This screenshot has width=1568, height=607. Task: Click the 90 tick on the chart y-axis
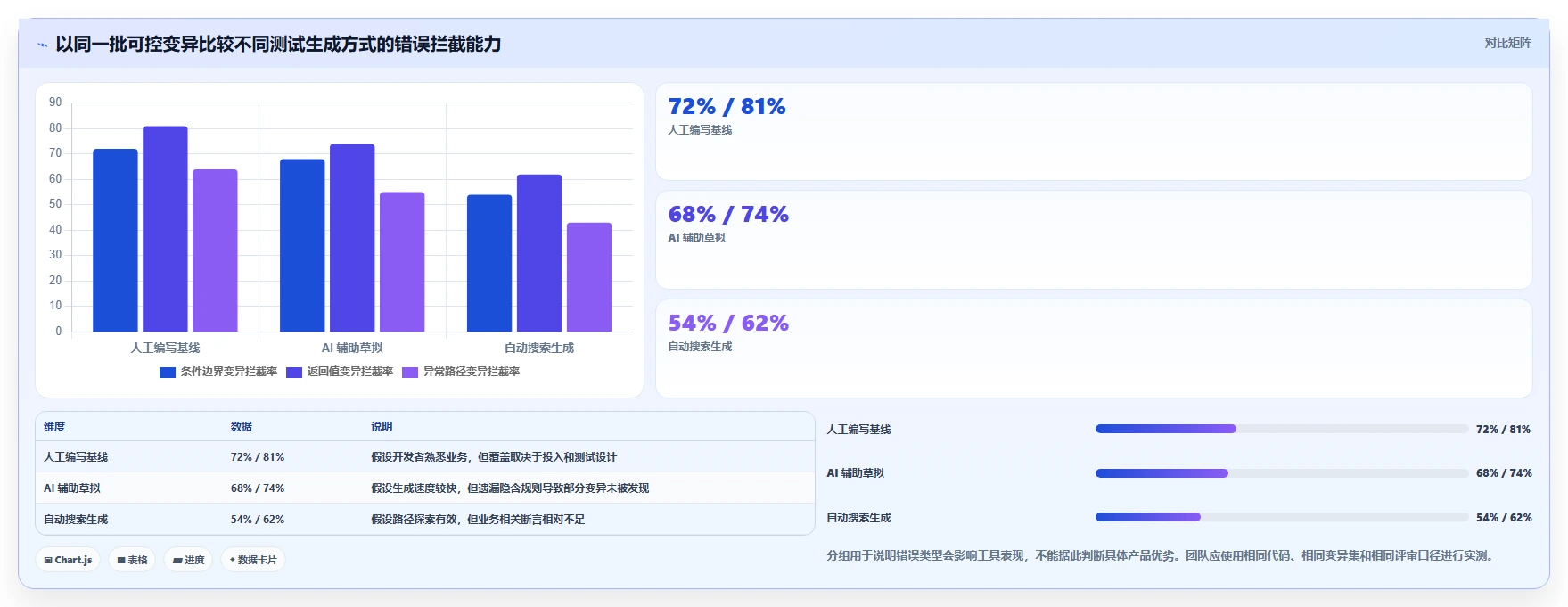pos(55,103)
